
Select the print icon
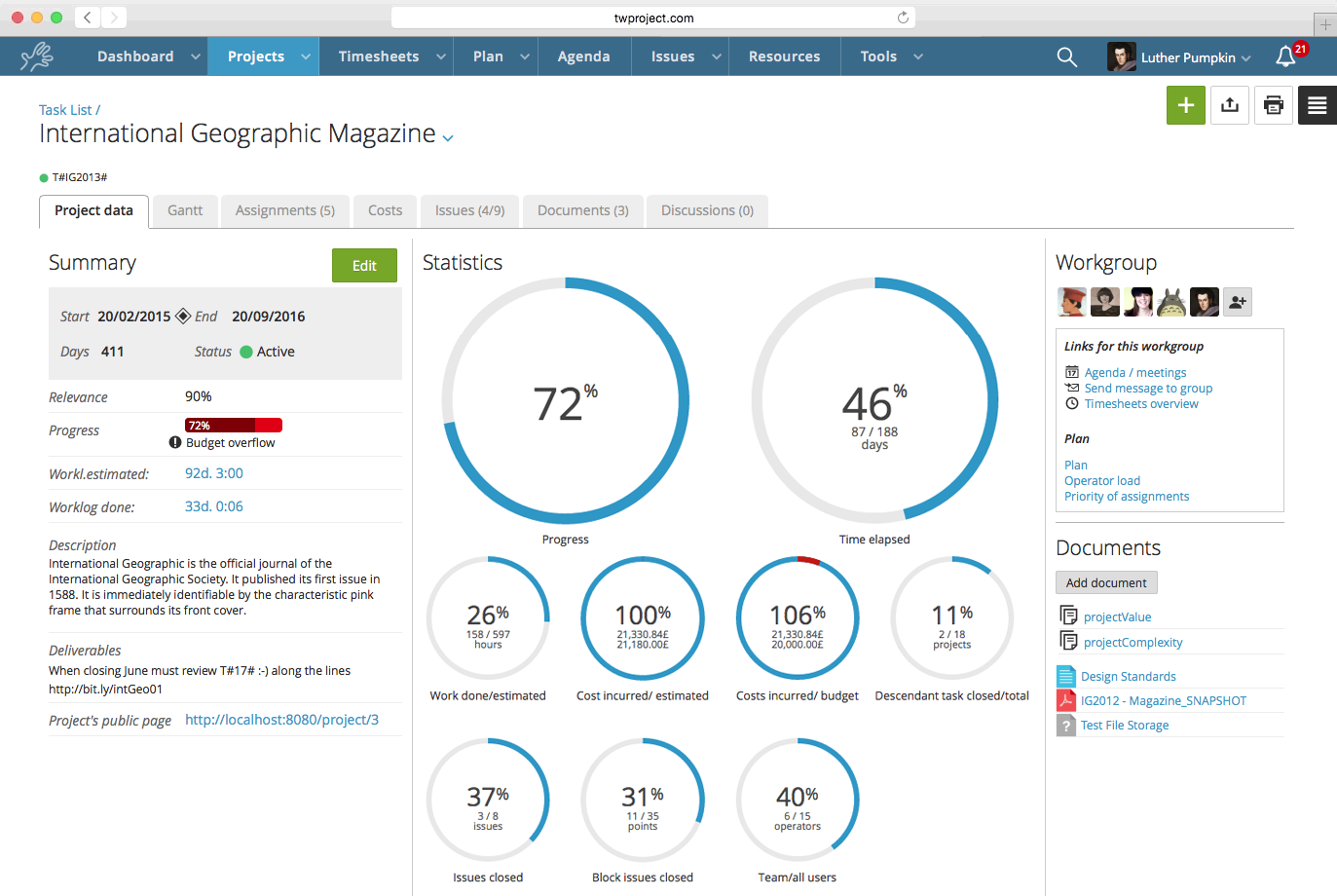pyautogui.click(x=1273, y=105)
